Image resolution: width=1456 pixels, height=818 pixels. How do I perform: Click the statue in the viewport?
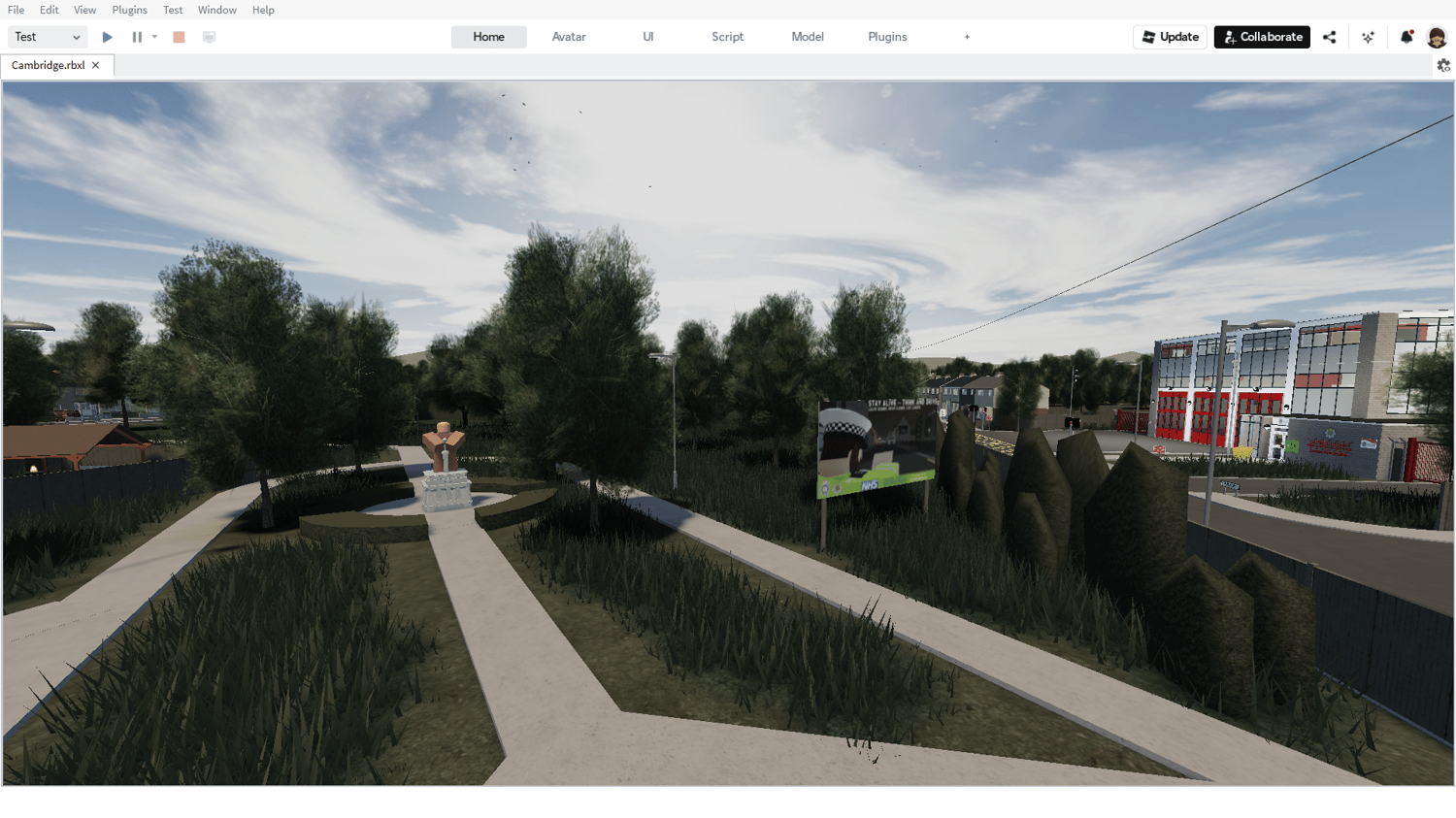tap(446, 466)
